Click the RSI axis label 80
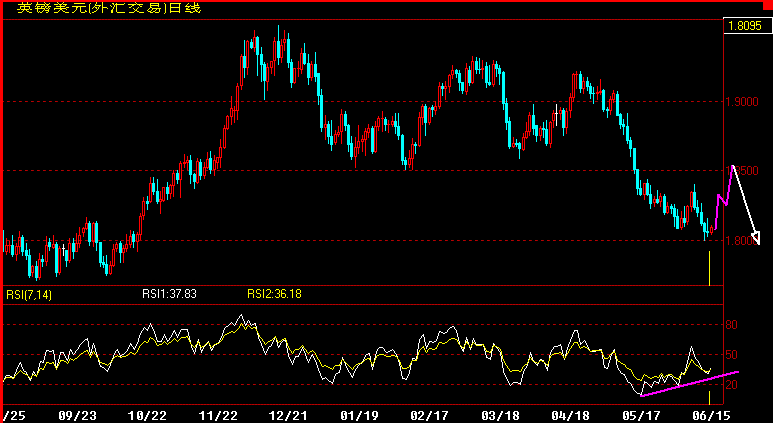The width and height of the screenshot is (773, 423). tap(732, 325)
